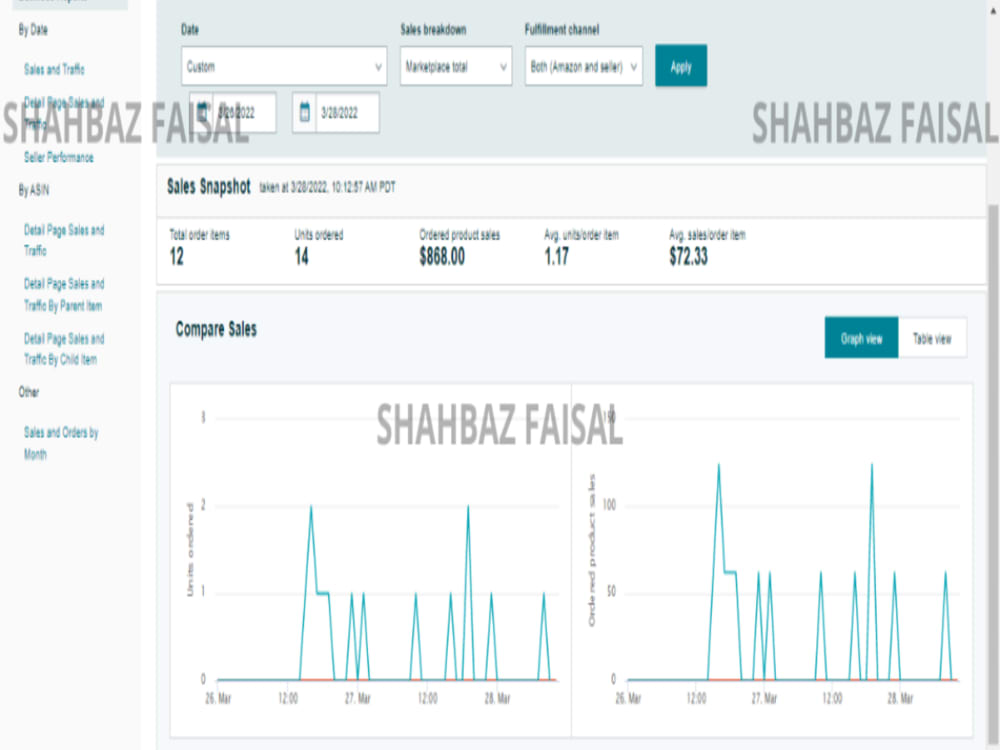Image resolution: width=1000 pixels, height=750 pixels.
Task: Click the Ordered product sales axis label
Action: (591, 550)
